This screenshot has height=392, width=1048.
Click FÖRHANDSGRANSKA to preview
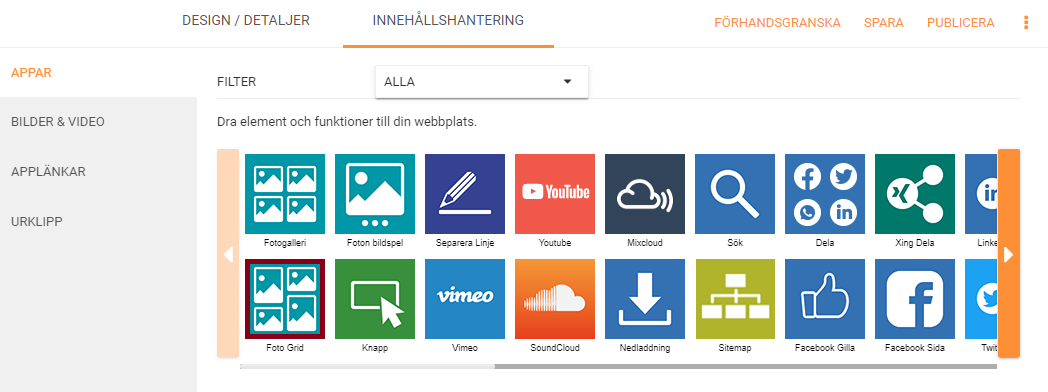(777, 23)
